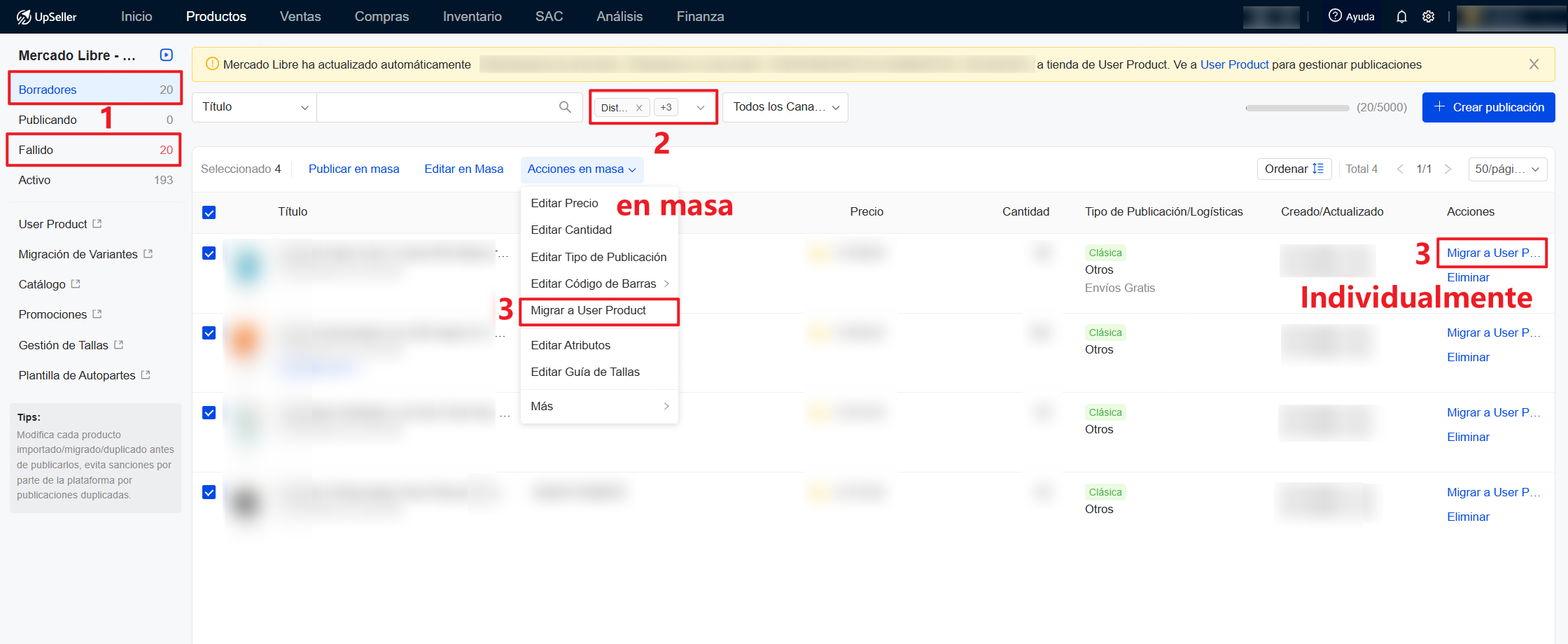The width and height of the screenshot is (1568, 644).
Task: Uncheck the first listing with Envíos Gratis
Action: pyautogui.click(x=209, y=253)
